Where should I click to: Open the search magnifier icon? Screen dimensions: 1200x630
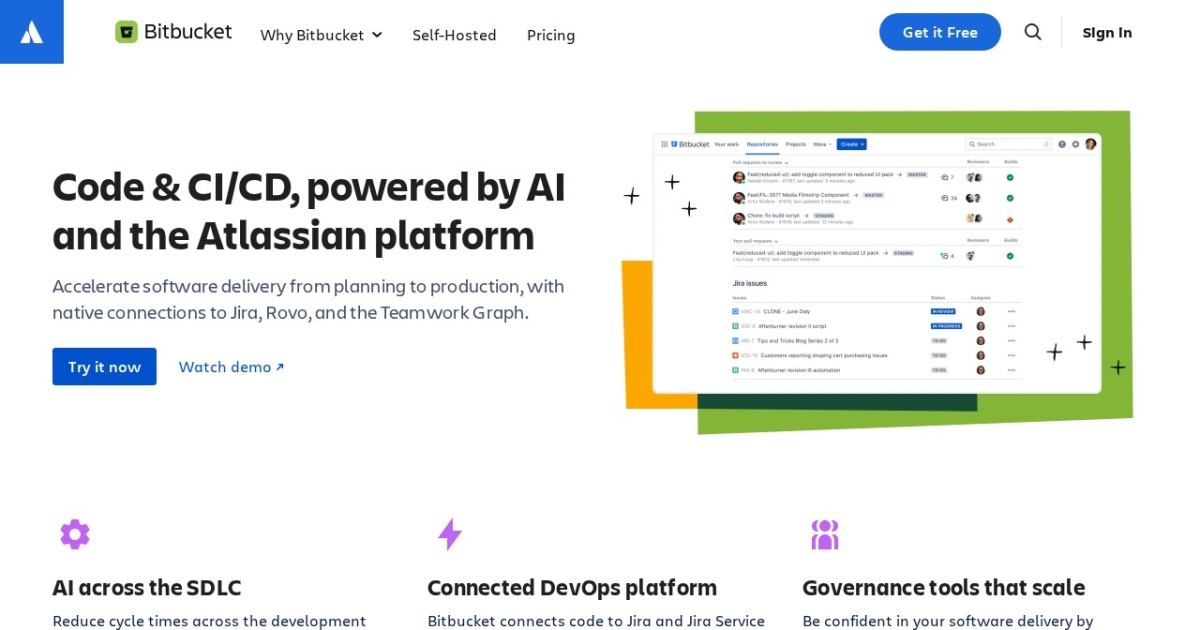pos(1033,32)
